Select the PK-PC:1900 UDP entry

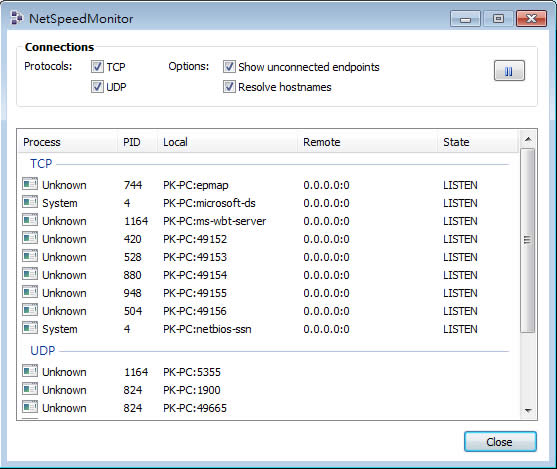tap(192, 390)
